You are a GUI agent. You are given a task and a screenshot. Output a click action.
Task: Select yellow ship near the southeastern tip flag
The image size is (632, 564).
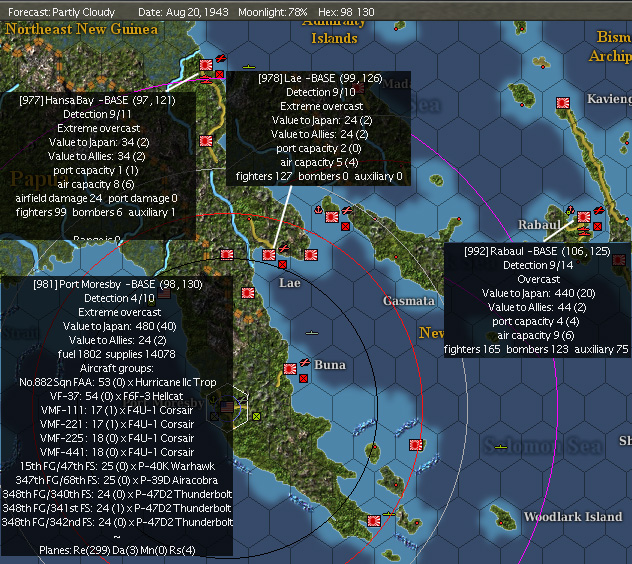pyautogui.click(x=389, y=514)
